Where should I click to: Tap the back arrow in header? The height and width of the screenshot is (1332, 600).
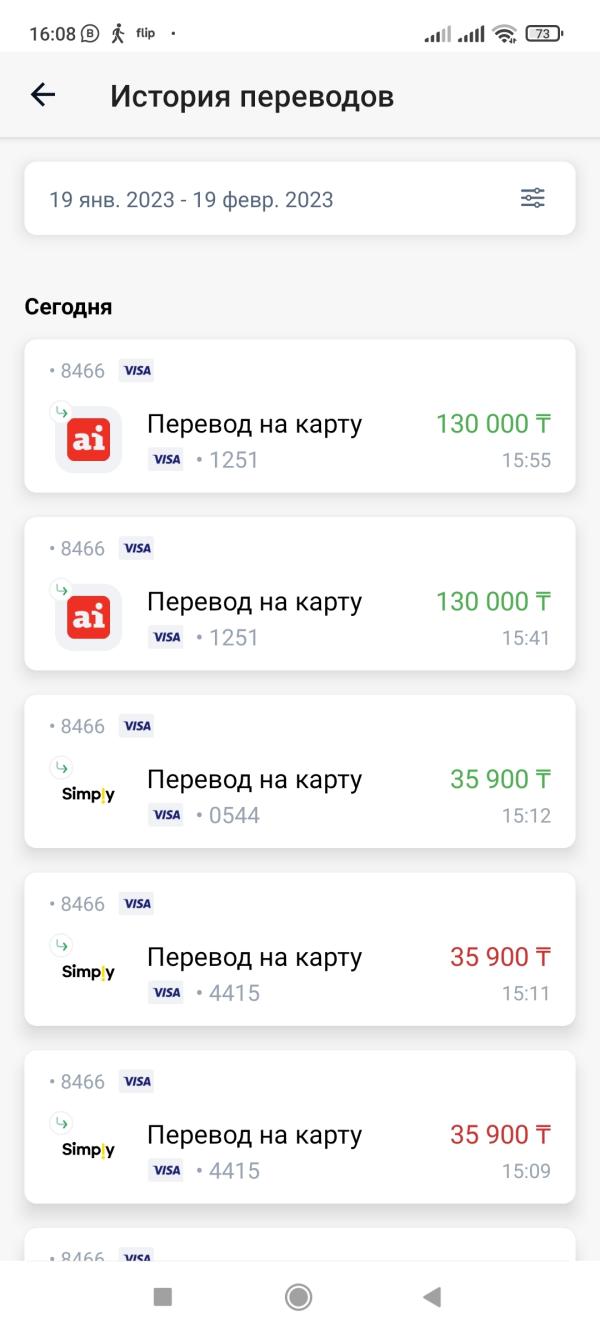43,95
